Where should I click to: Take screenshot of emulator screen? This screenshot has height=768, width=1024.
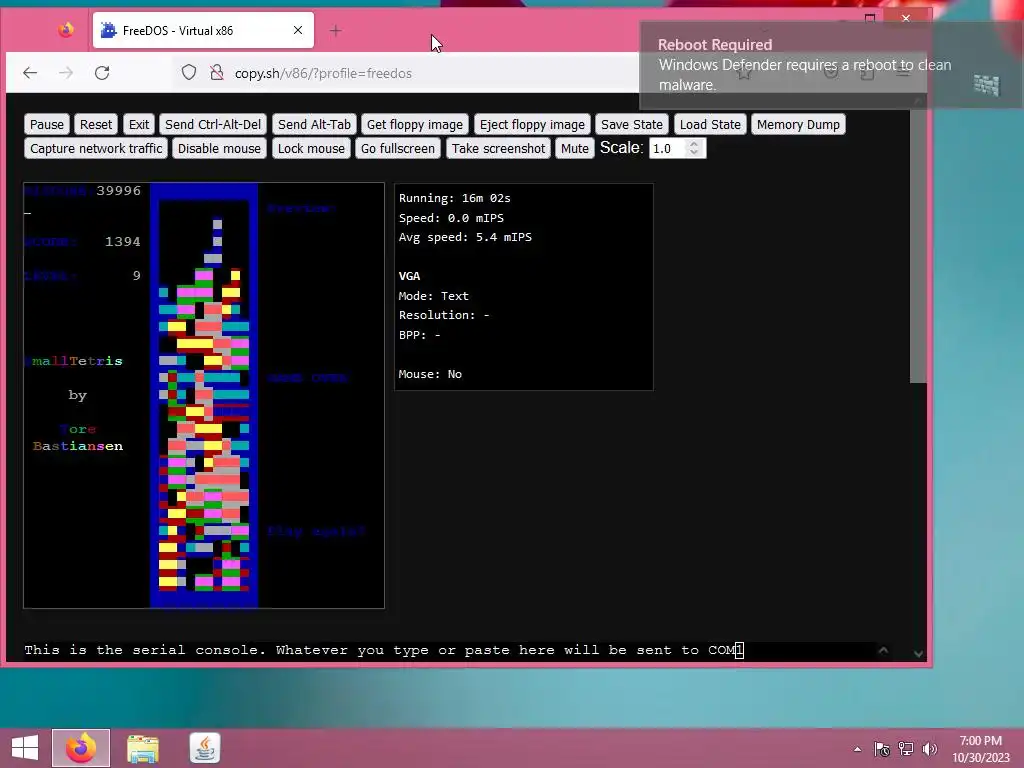pos(498,148)
